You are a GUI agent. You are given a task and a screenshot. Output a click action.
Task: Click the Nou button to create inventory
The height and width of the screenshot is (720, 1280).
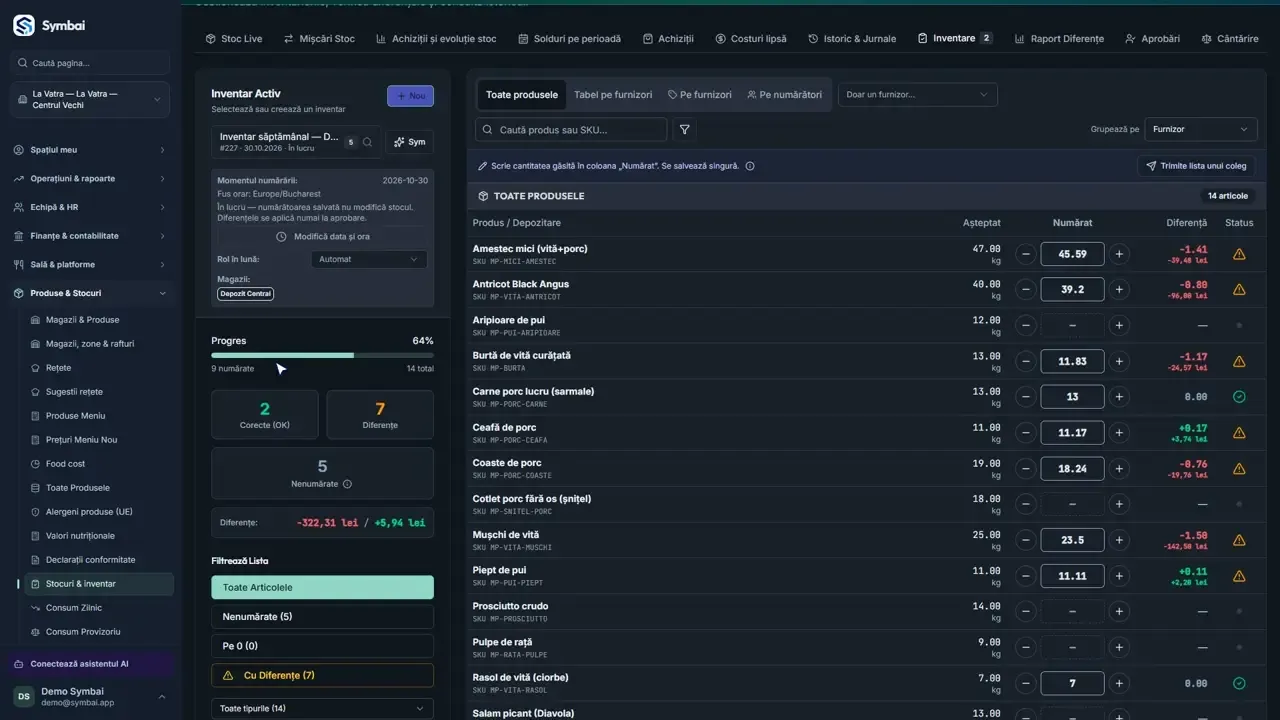click(x=410, y=96)
